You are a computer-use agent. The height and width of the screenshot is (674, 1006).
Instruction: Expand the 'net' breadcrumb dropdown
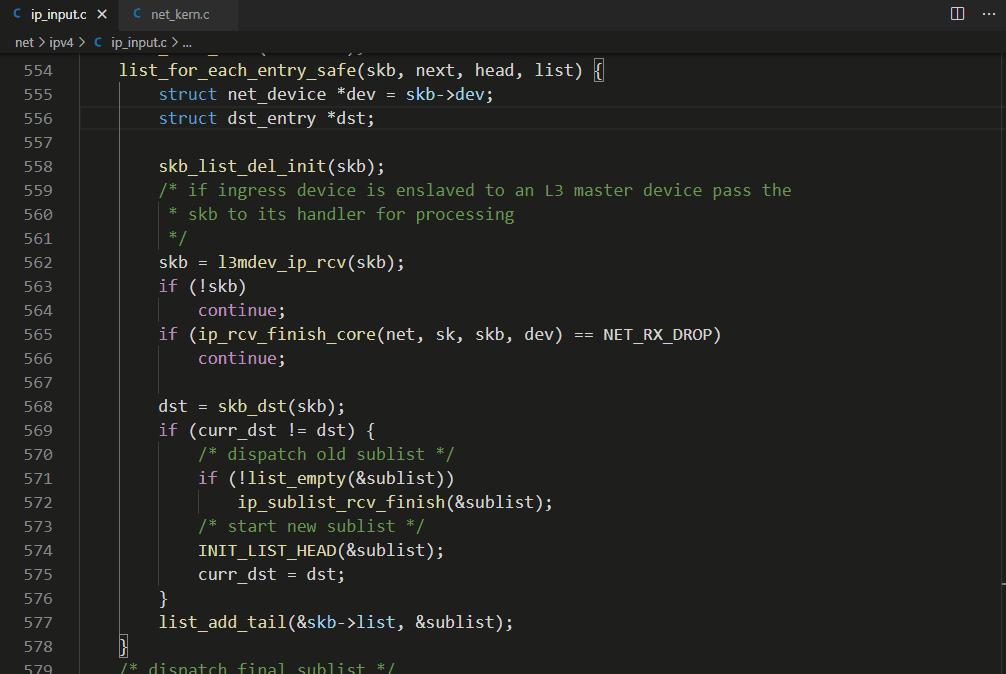(22, 42)
